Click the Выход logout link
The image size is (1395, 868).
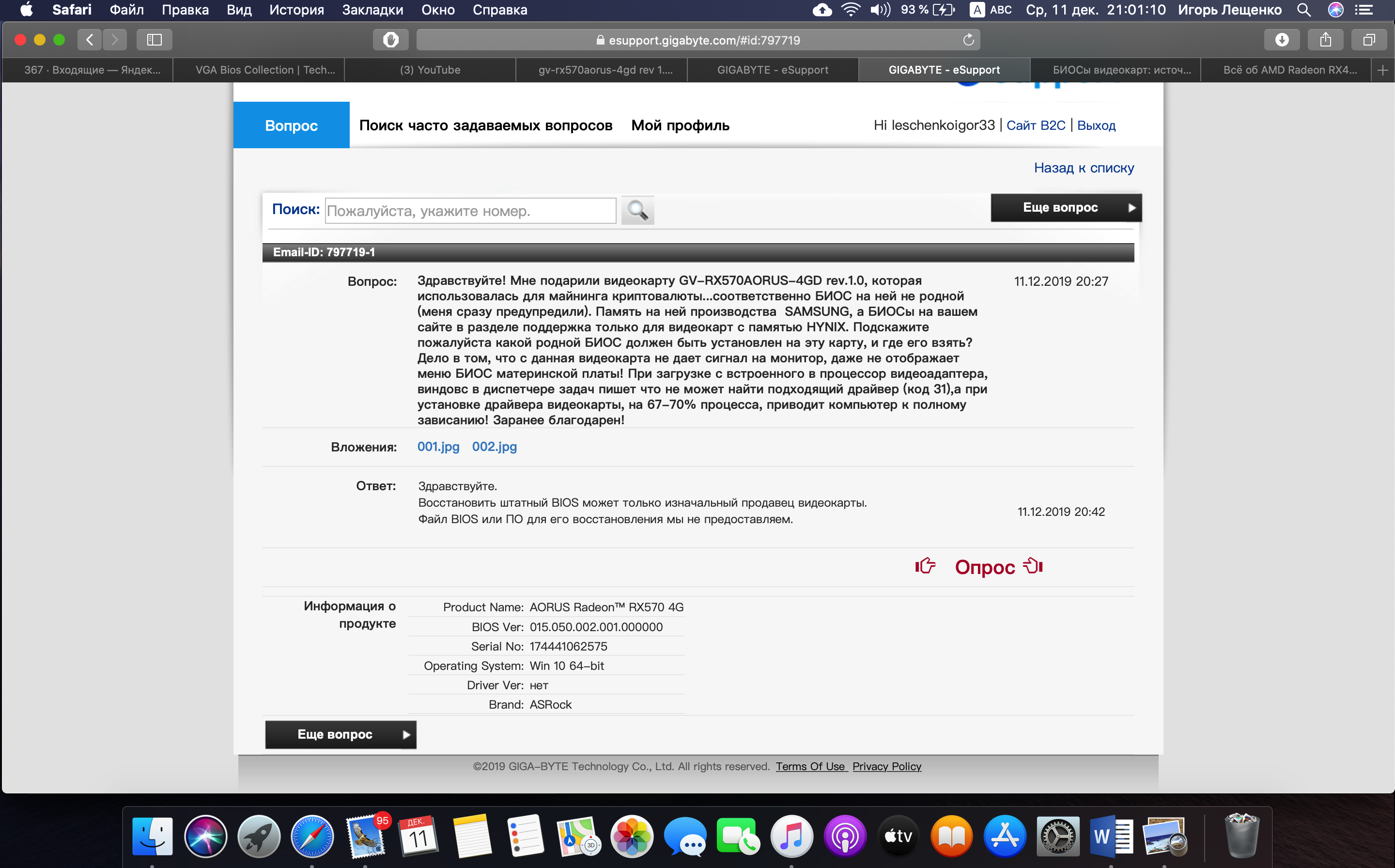pyautogui.click(x=1096, y=125)
